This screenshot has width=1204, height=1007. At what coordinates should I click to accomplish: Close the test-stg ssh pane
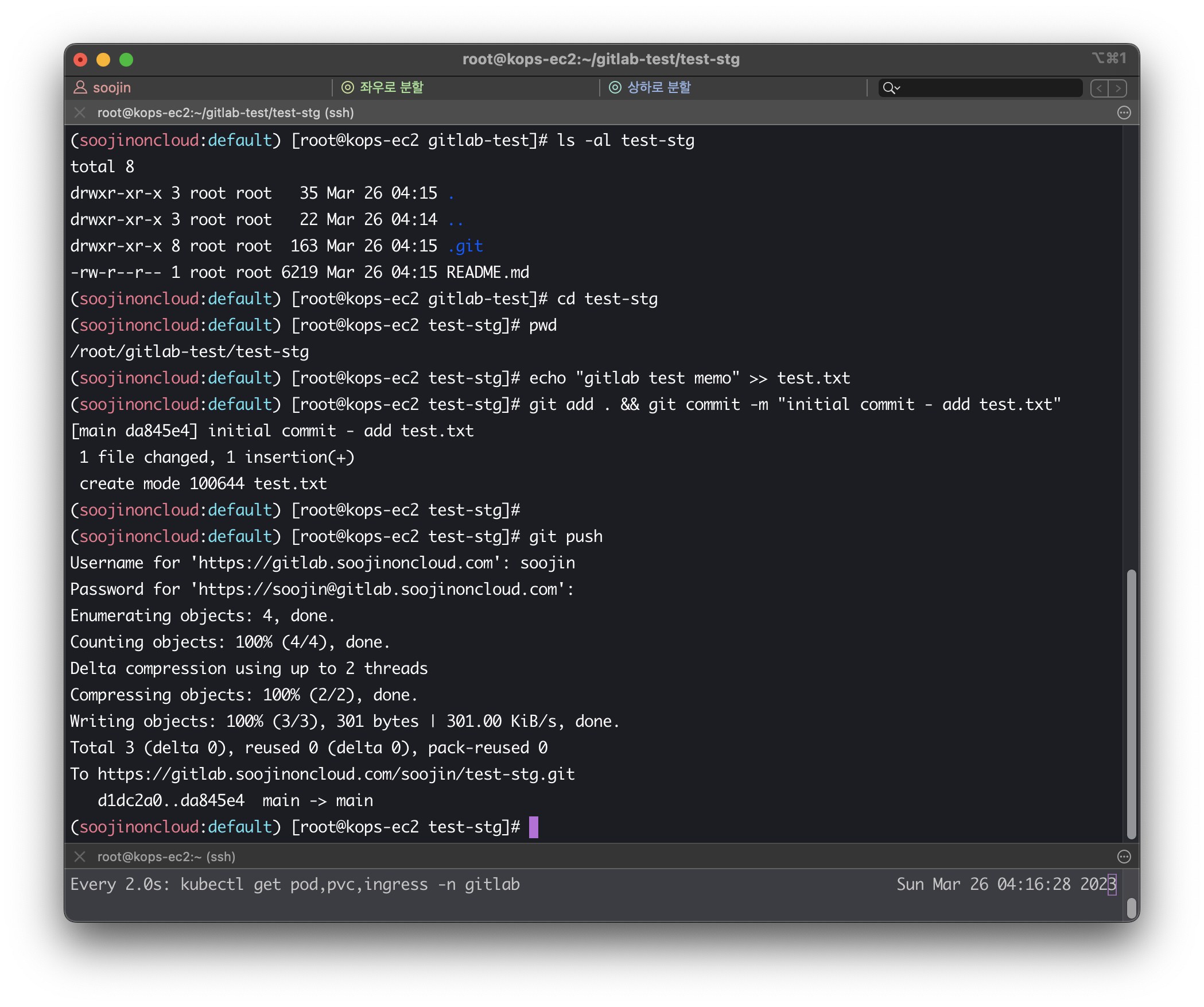pos(80,113)
